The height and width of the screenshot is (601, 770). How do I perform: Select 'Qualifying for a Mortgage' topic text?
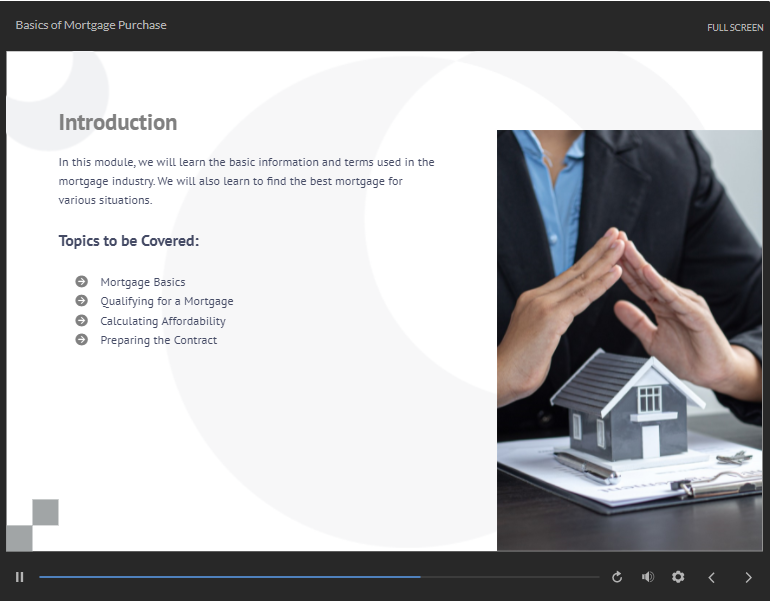point(167,301)
